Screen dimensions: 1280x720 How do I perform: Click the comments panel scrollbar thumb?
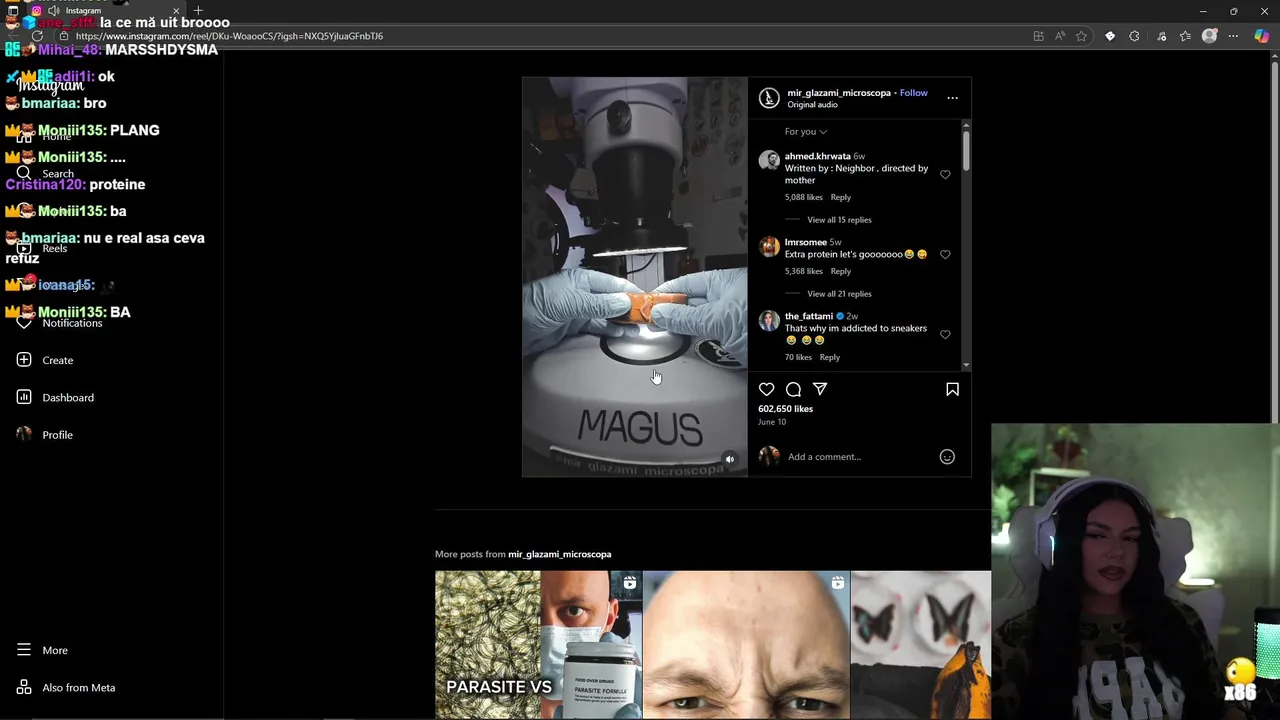tap(966, 150)
